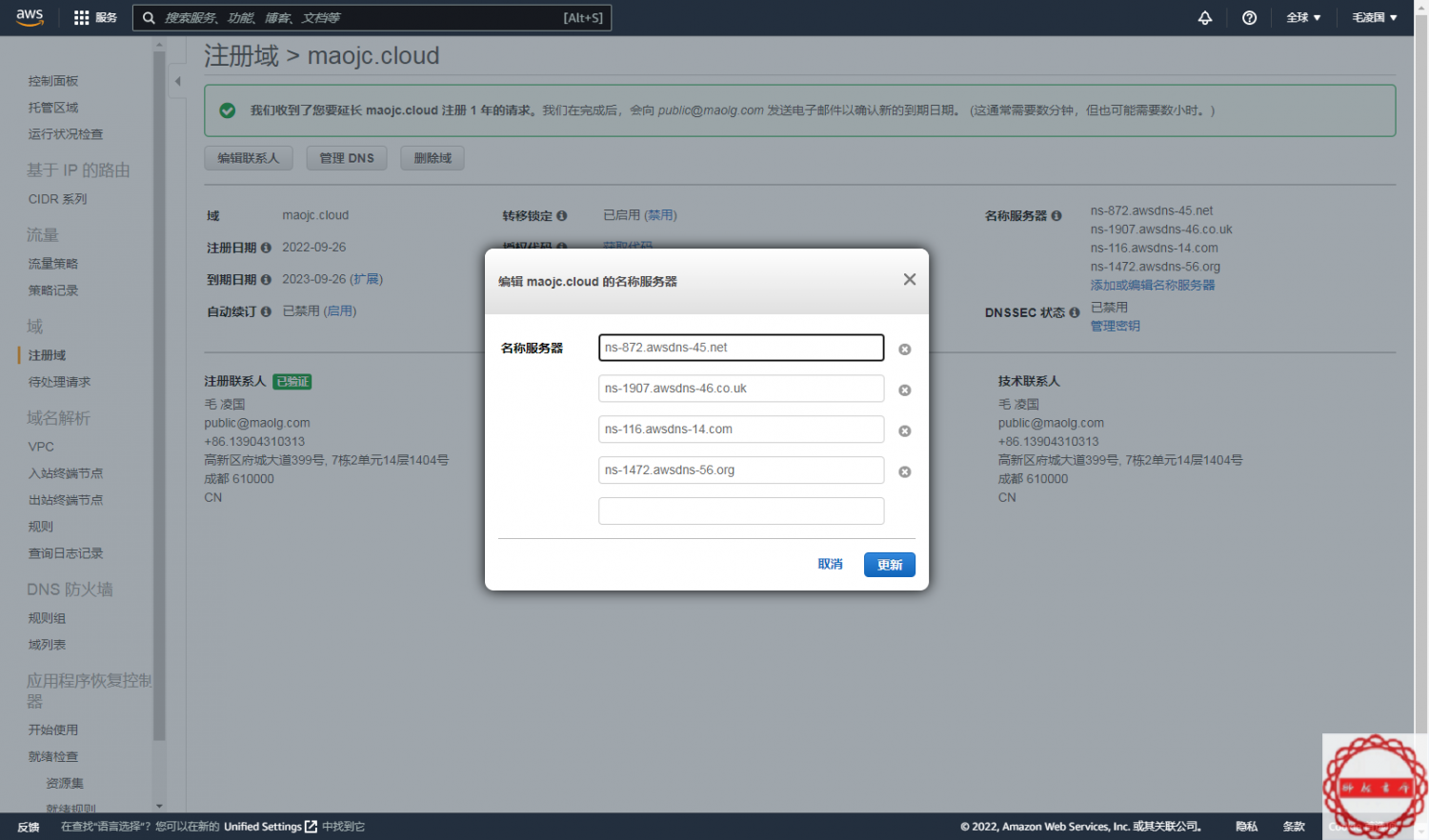Click the Rules item in sidebar
The width and height of the screenshot is (1429, 840).
click(41, 527)
